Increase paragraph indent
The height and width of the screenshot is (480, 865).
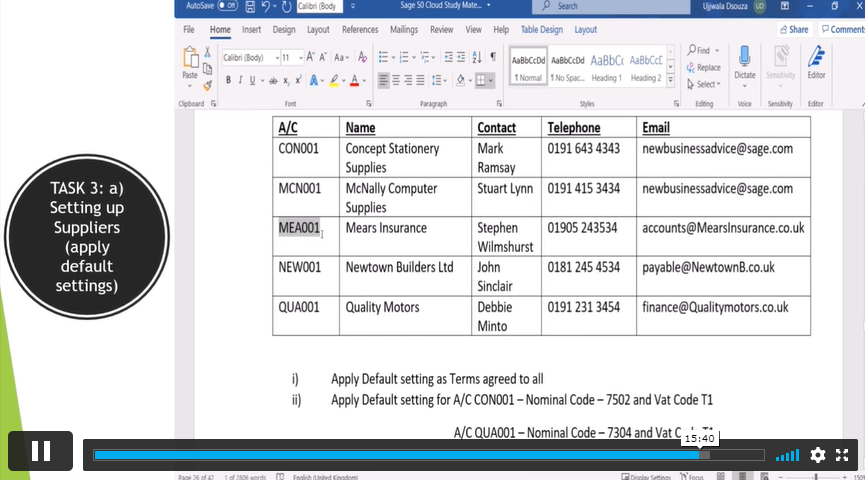click(461, 57)
